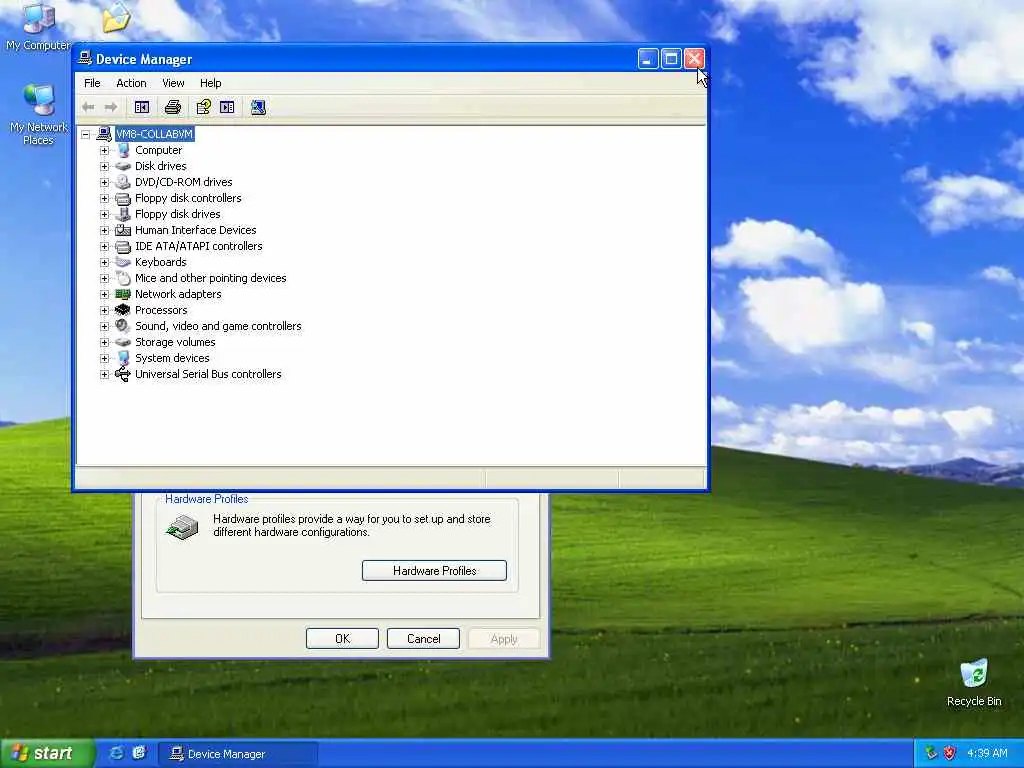Click the Device Manager taskbar button
Image resolution: width=1024 pixels, height=768 pixels.
click(x=238, y=754)
